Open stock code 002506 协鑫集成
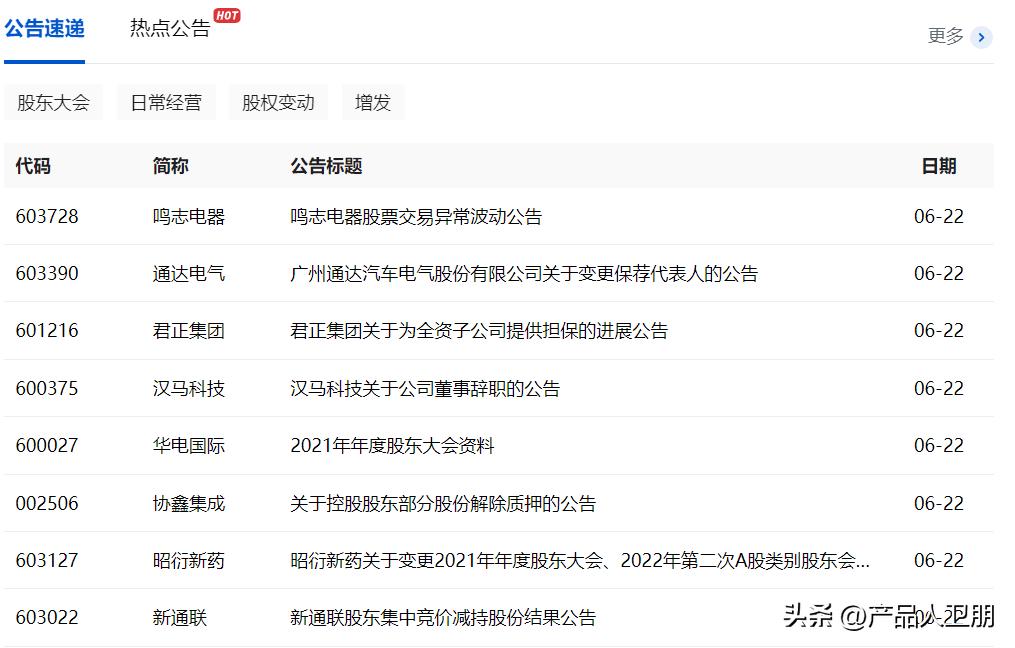The image size is (1015, 648). (44, 504)
